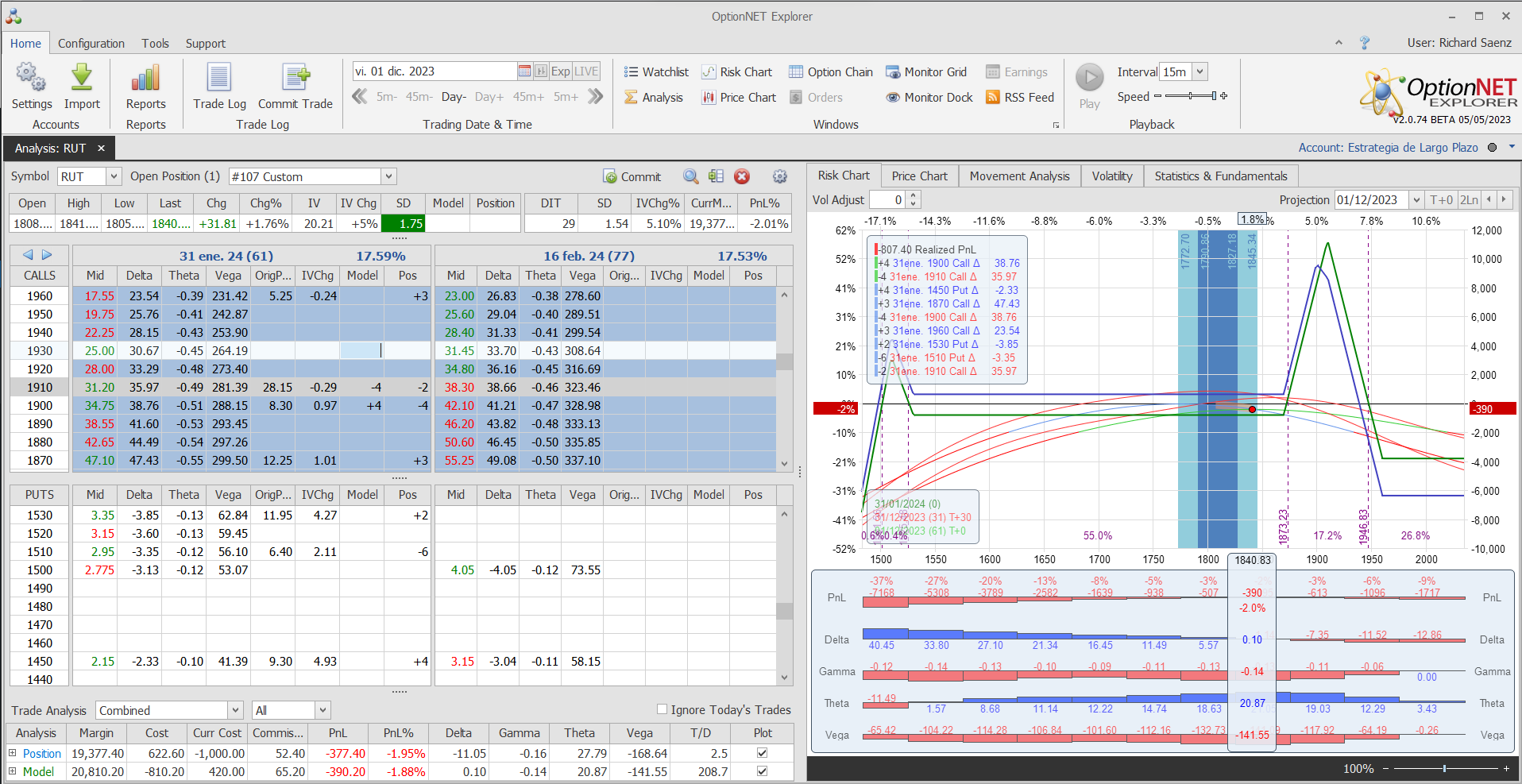Open the Home ribbon tab
1522x784 pixels.
(25, 44)
